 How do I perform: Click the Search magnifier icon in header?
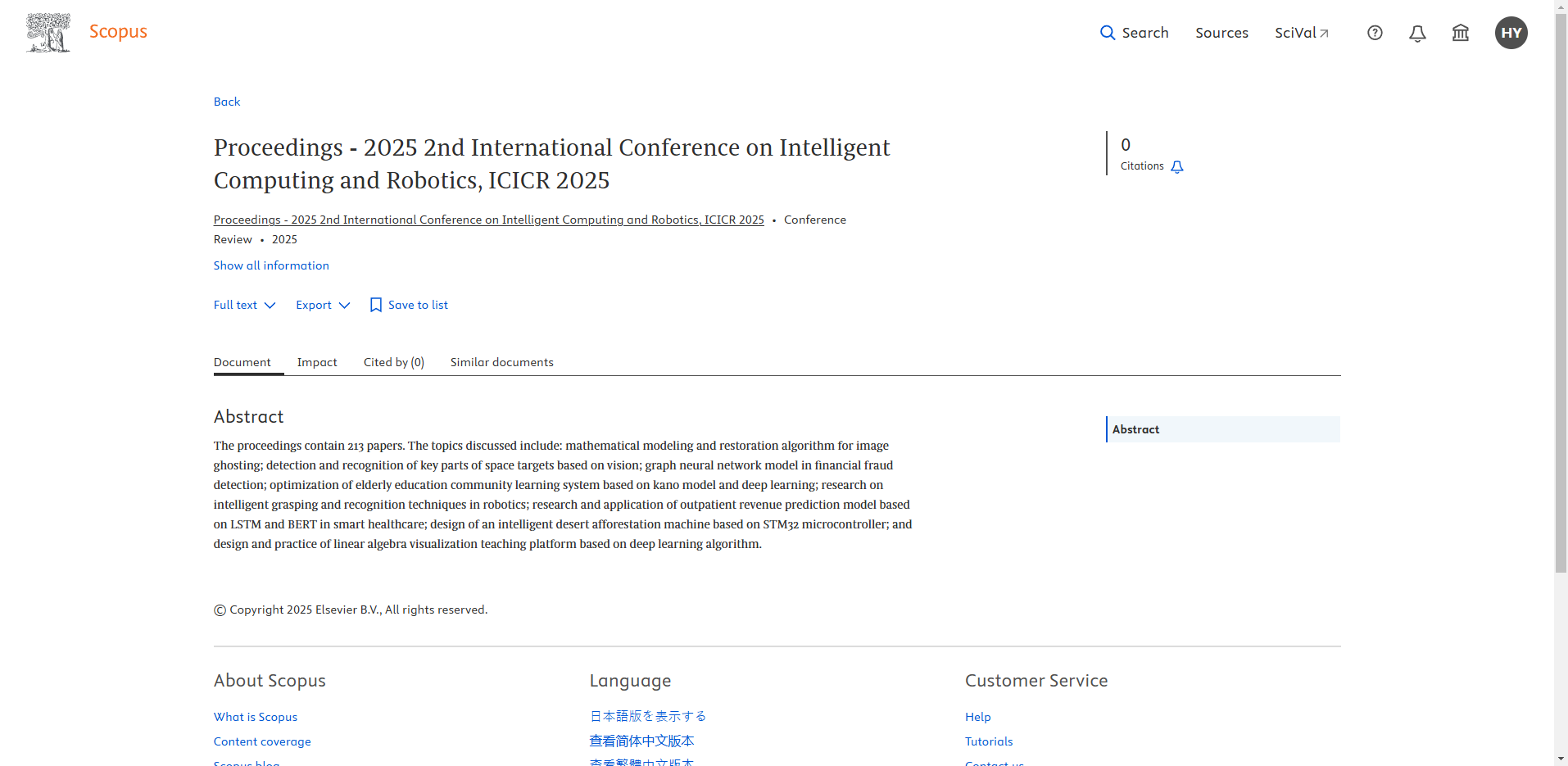pos(1108,33)
